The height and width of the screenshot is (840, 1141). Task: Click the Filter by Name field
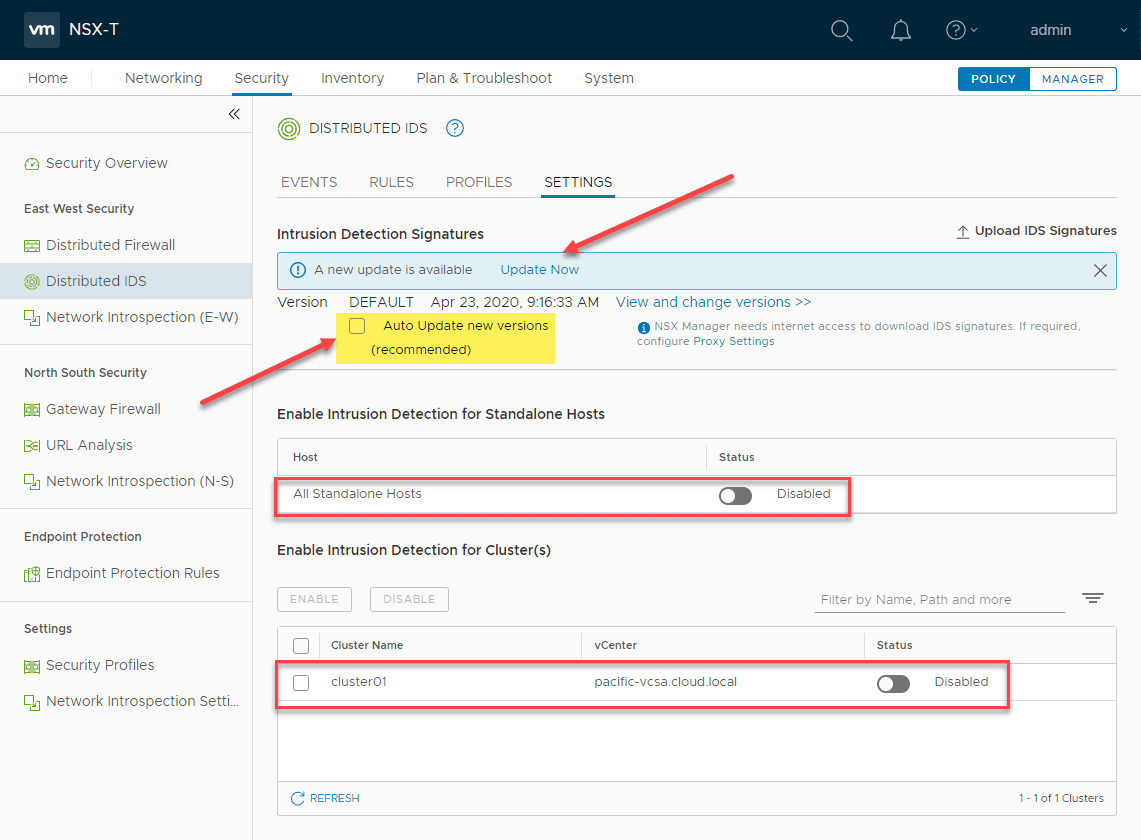pyautogui.click(x=938, y=599)
